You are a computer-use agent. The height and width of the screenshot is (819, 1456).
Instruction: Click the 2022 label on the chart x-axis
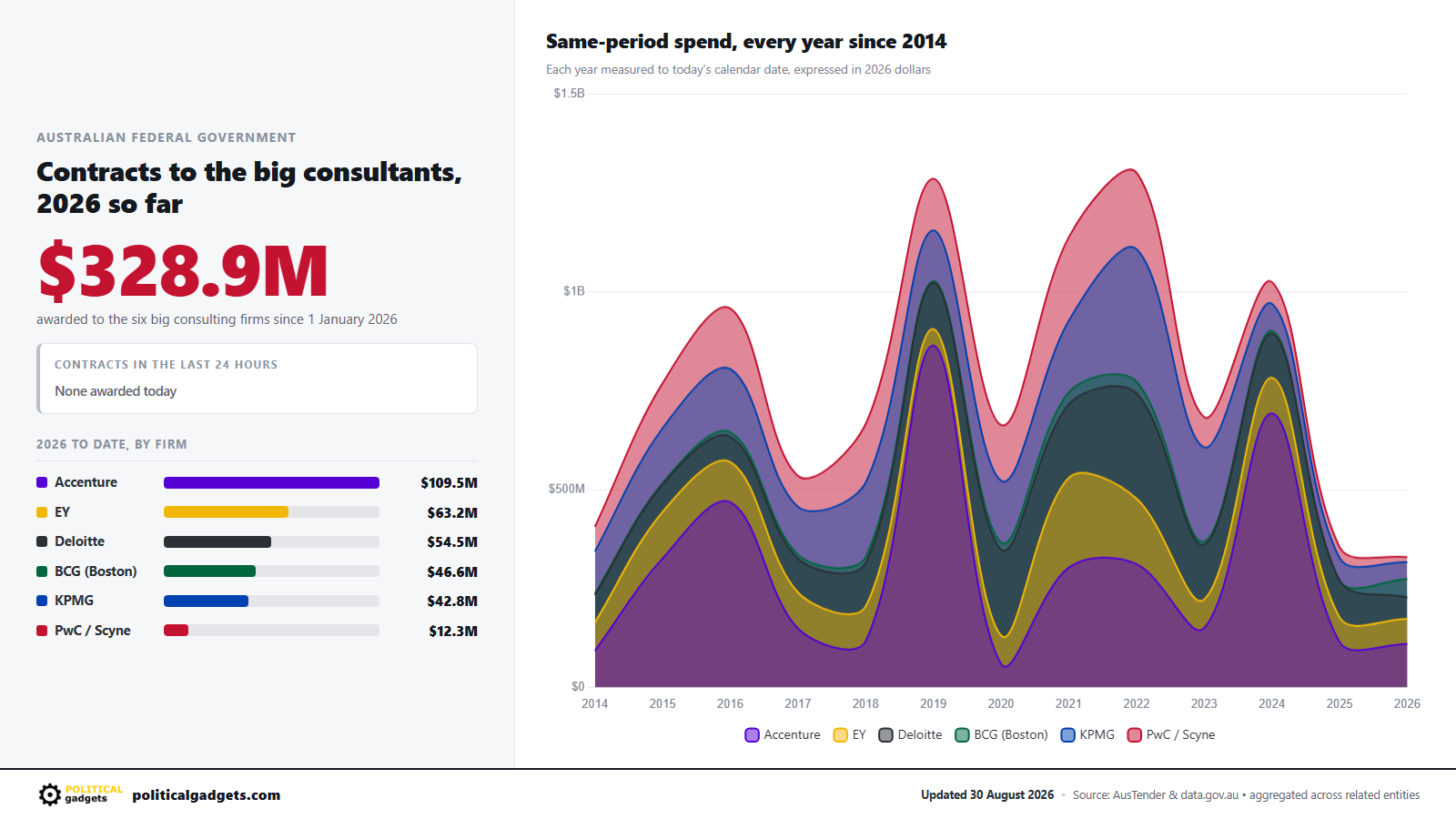click(1137, 704)
